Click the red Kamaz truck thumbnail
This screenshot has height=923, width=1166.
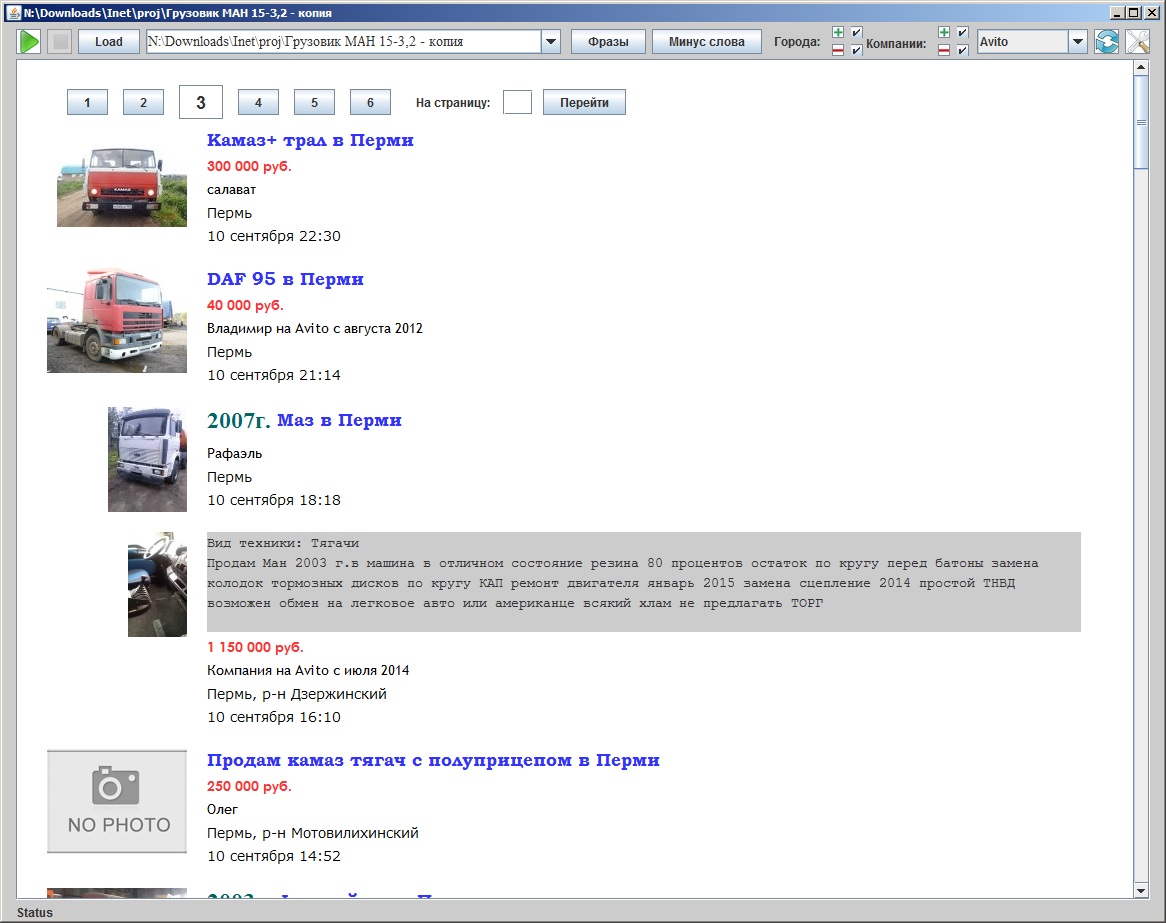pos(121,185)
